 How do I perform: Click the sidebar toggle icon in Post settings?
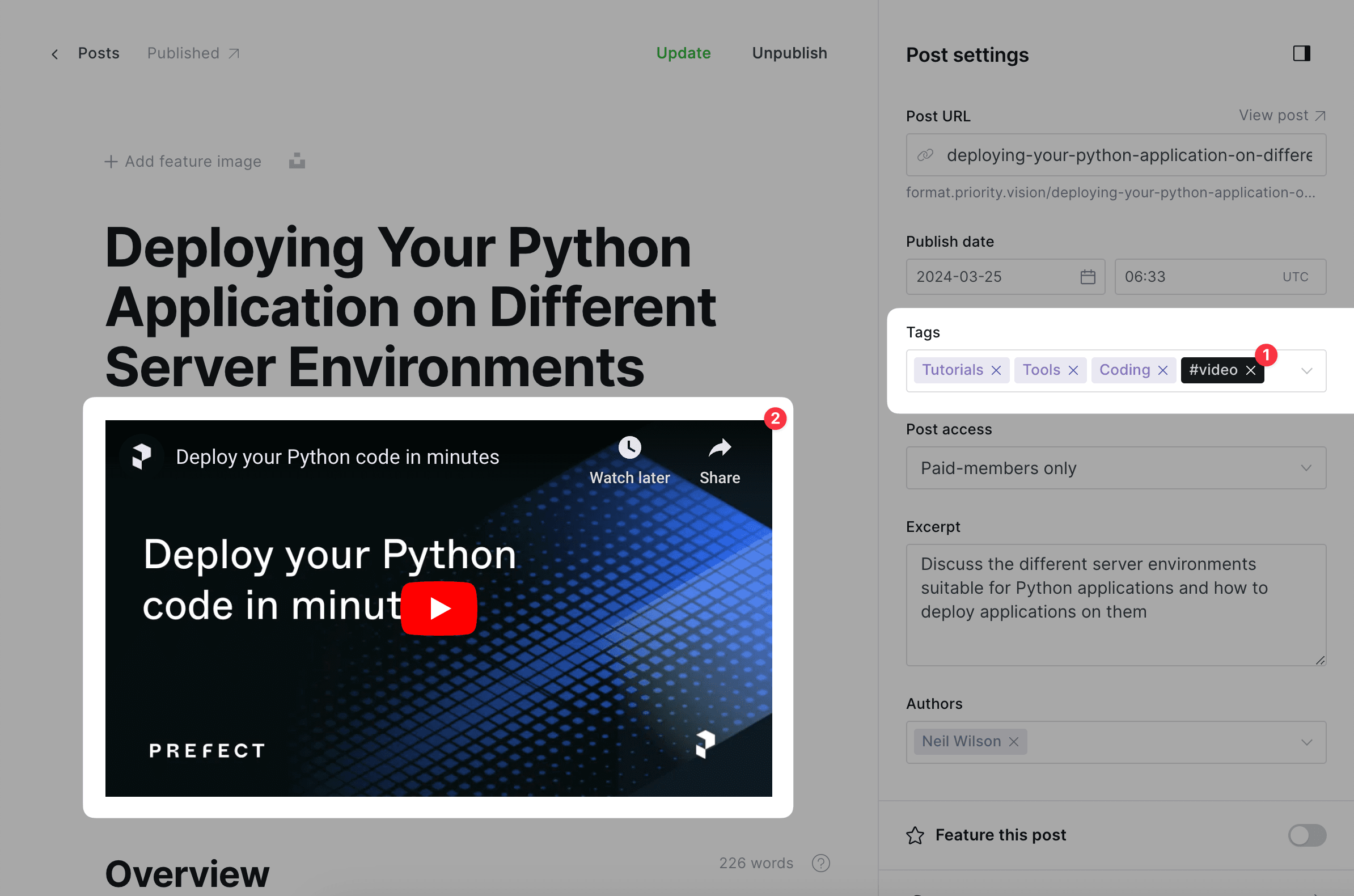(x=1301, y=53)
